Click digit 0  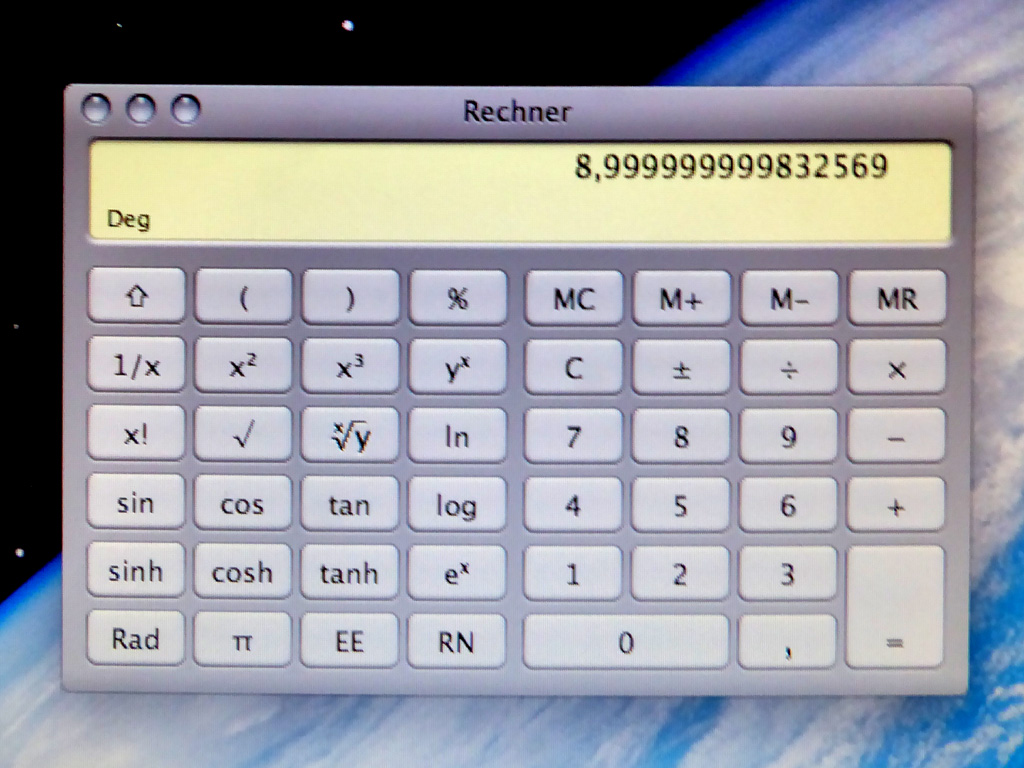tap(626, 641)
